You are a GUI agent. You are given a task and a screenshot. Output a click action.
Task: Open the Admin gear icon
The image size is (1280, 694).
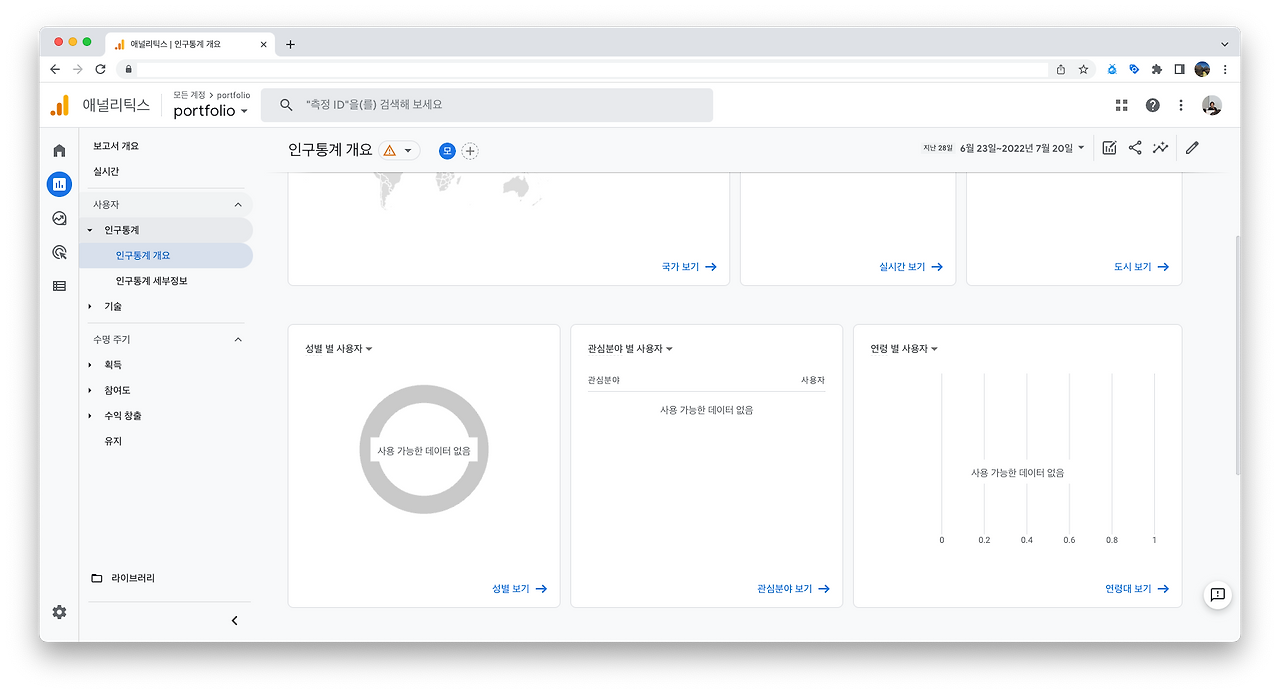[x=59, y=612]
